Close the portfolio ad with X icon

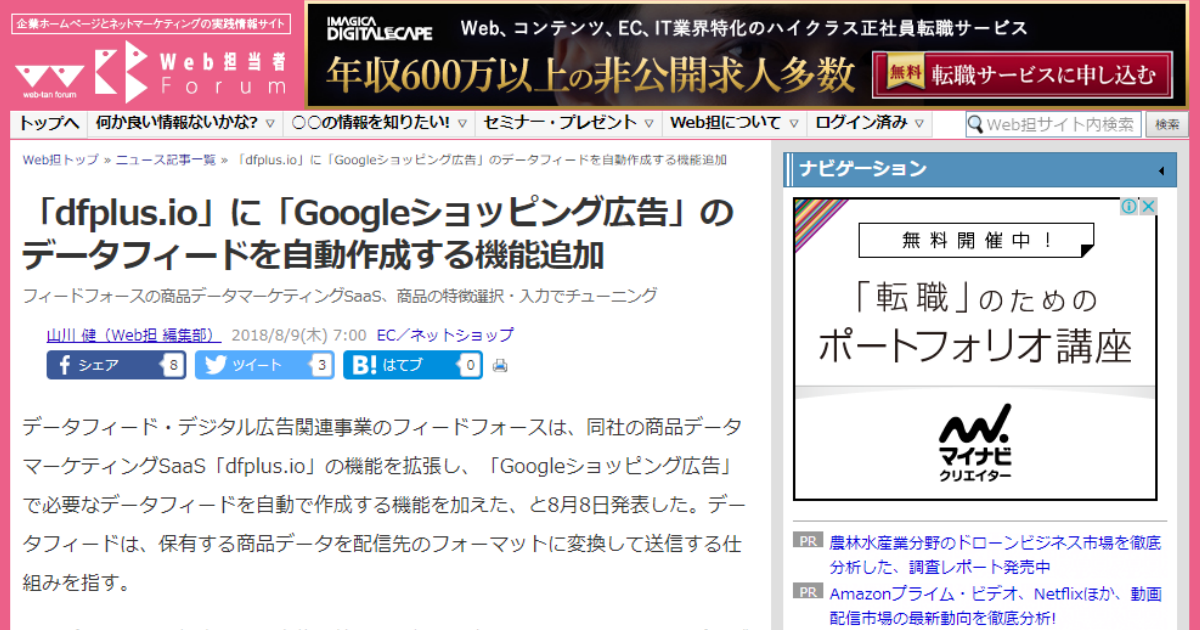tap(1149, 207)
